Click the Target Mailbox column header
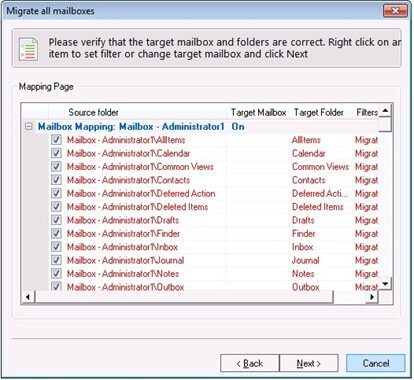Image resolution: width=414 pixels, height=380 pixels. point(259,112)
